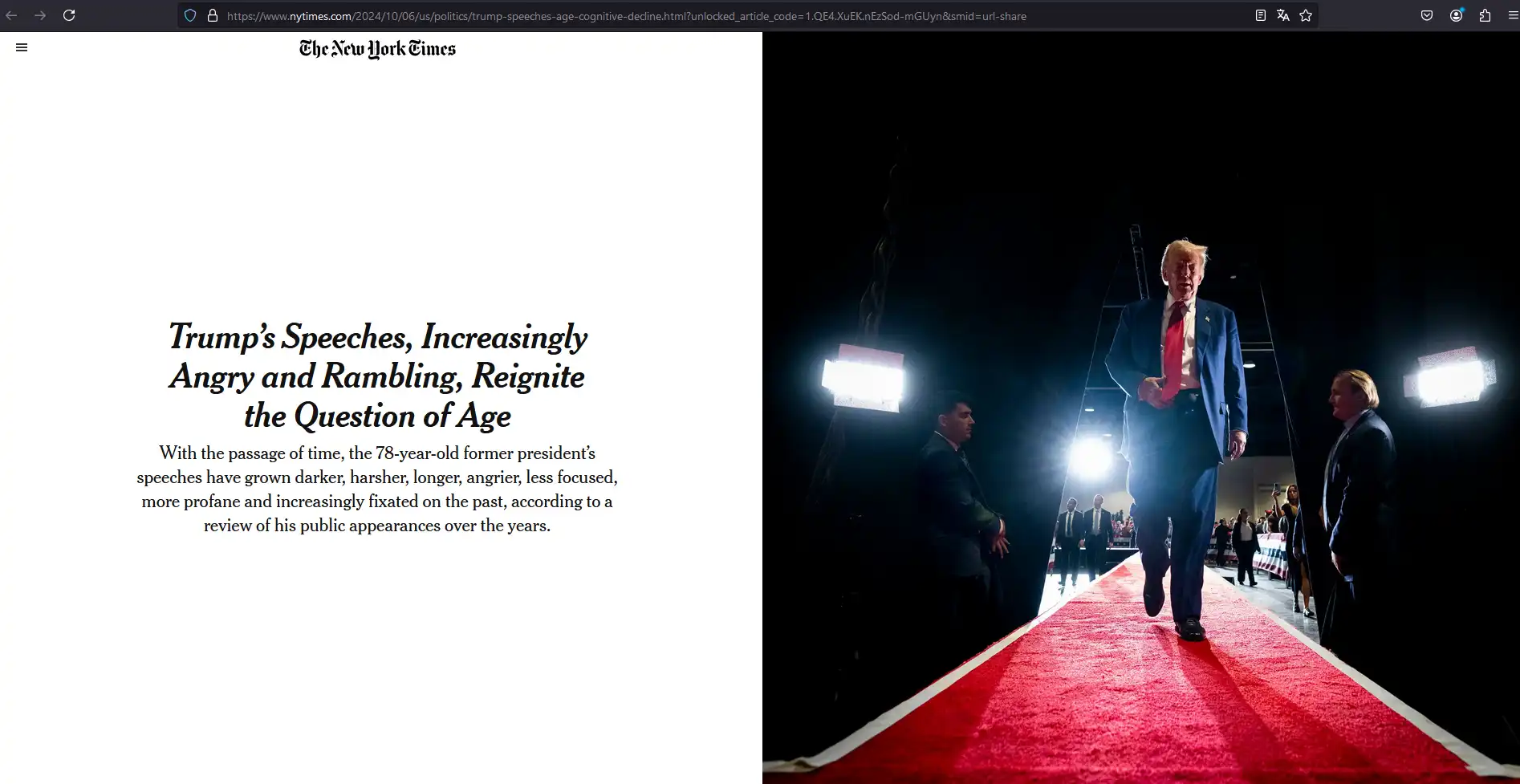Expand the NYT sections hamburger menu
Viewport: 1520px width, 784px height.
tap(22, 47)
